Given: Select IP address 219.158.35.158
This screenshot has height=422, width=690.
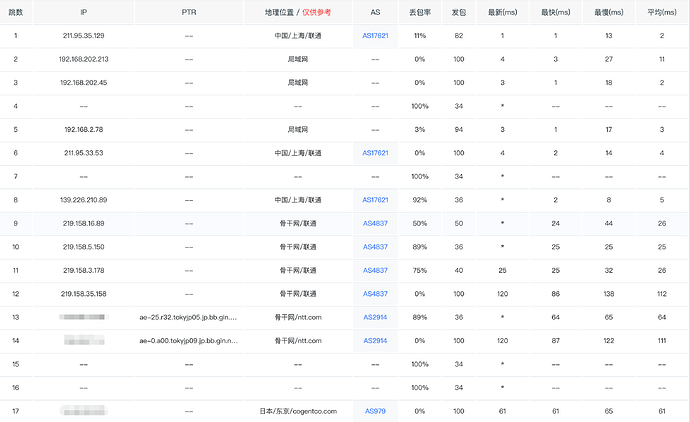Looking at the screenshot, I should (x=84, y=294).
